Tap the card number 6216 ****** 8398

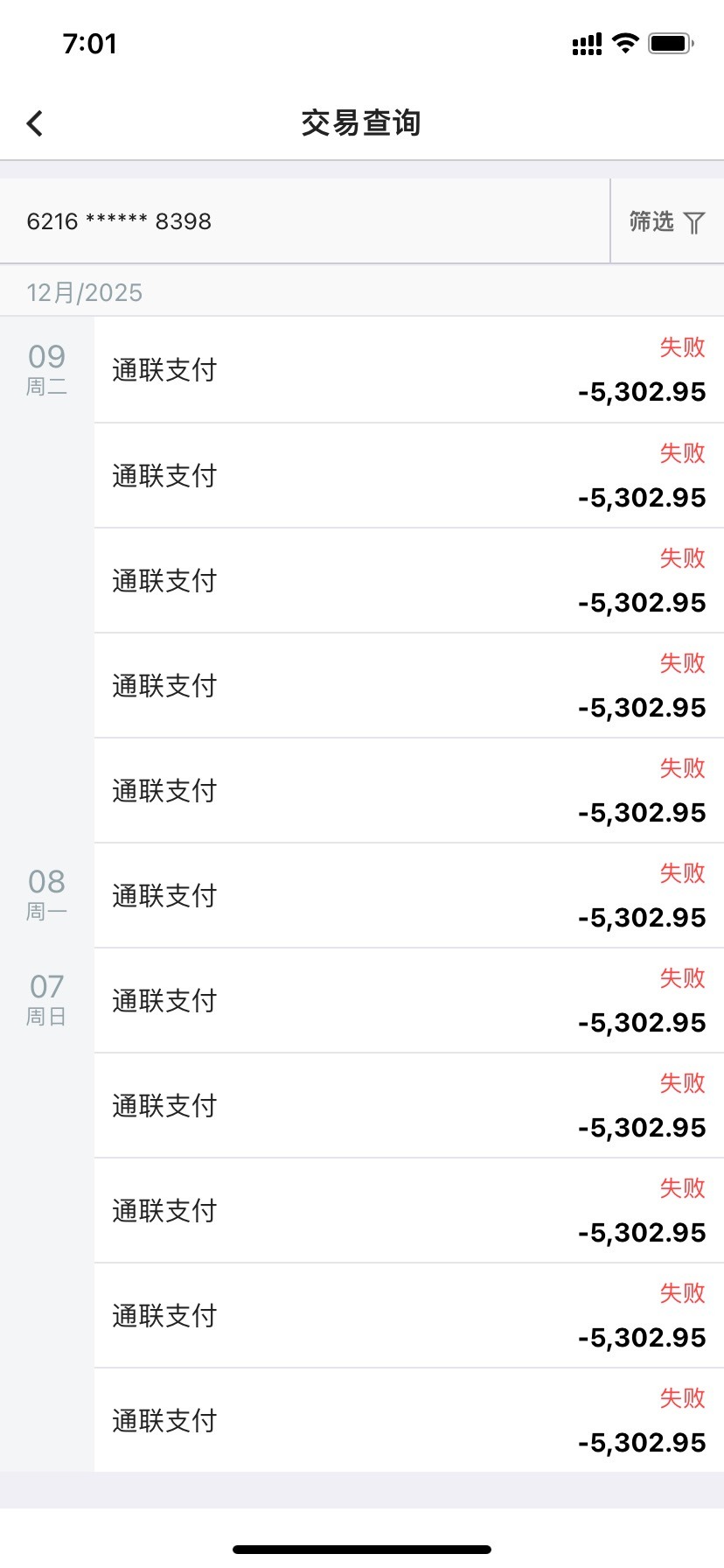[119, 221]
